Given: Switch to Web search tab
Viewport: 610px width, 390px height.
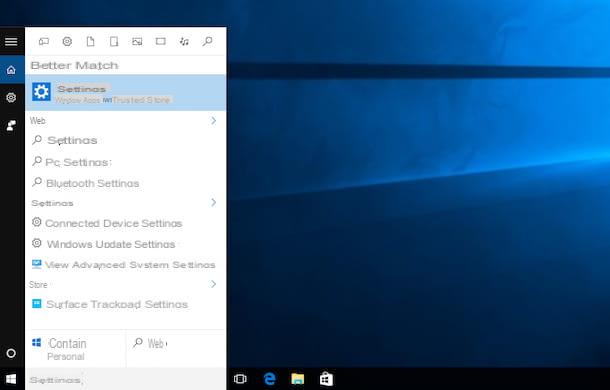Looking at the screenshot, I should [x=176, y=349].
